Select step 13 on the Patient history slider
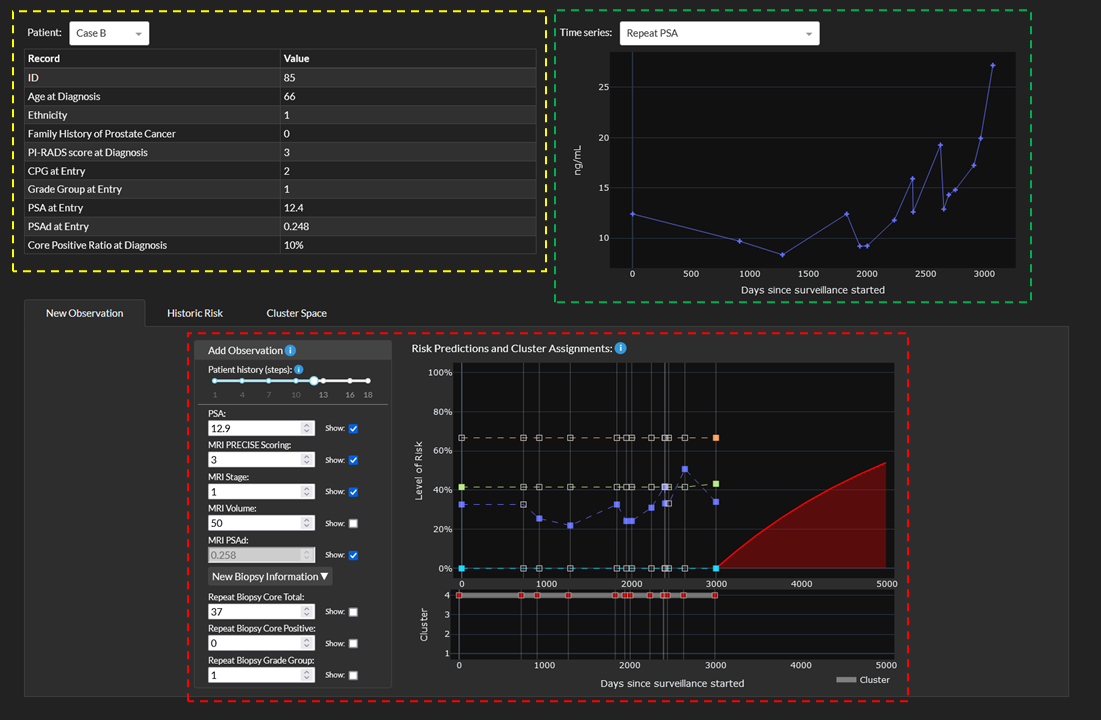The height and width of the screenshot is (720, 1101). coord(321,381)
